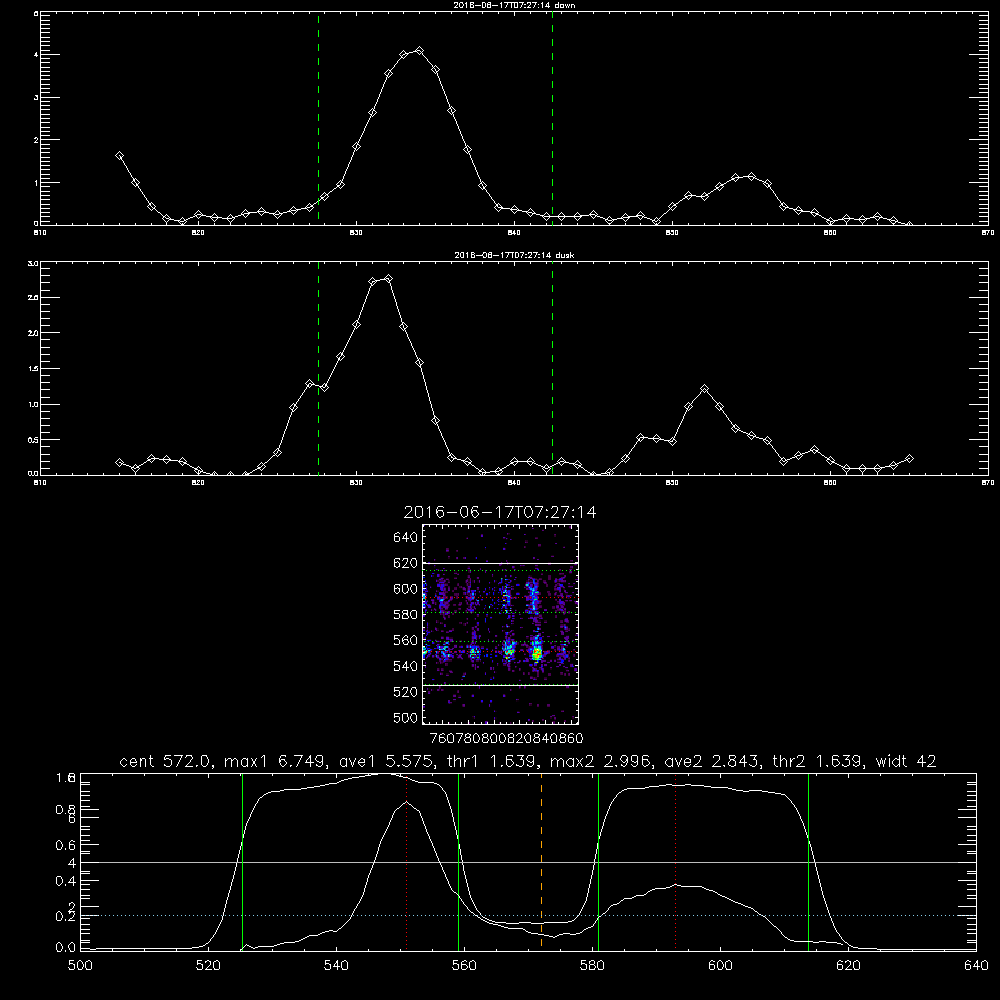Click the left green dashed line in dawn plot
The height and width of the screenshot is (1000, 1000).
click(x=318, y=118)
